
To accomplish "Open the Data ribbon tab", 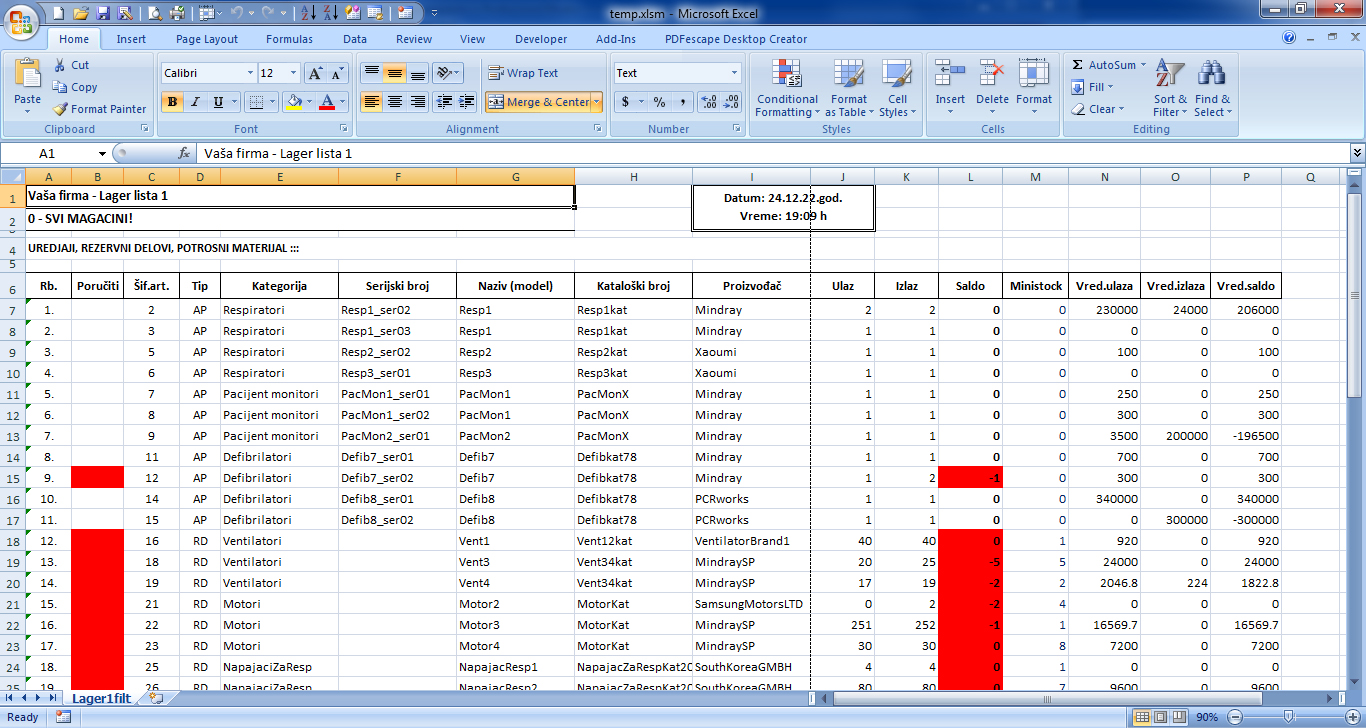I will pos(355,39).
